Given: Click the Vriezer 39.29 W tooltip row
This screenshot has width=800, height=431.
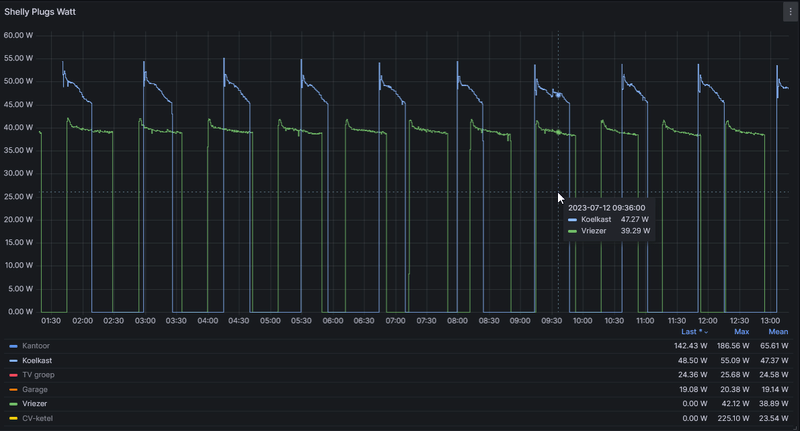Looking at the screenshot, I should (x=609, y=231).
